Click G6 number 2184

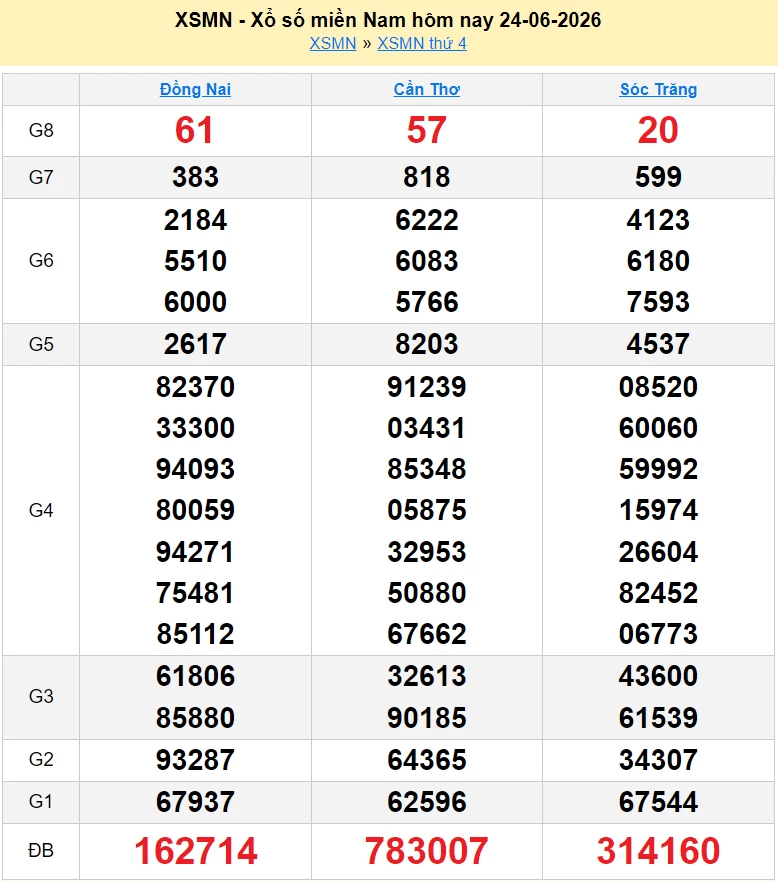[x=195, y=220]
